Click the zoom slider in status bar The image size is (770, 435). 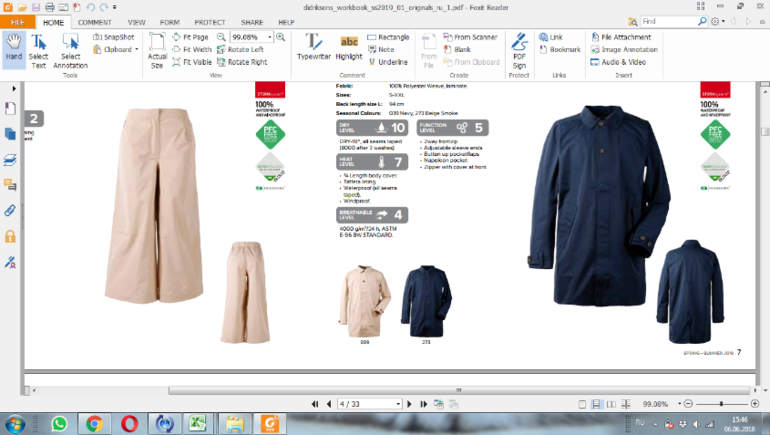point(722,404)
